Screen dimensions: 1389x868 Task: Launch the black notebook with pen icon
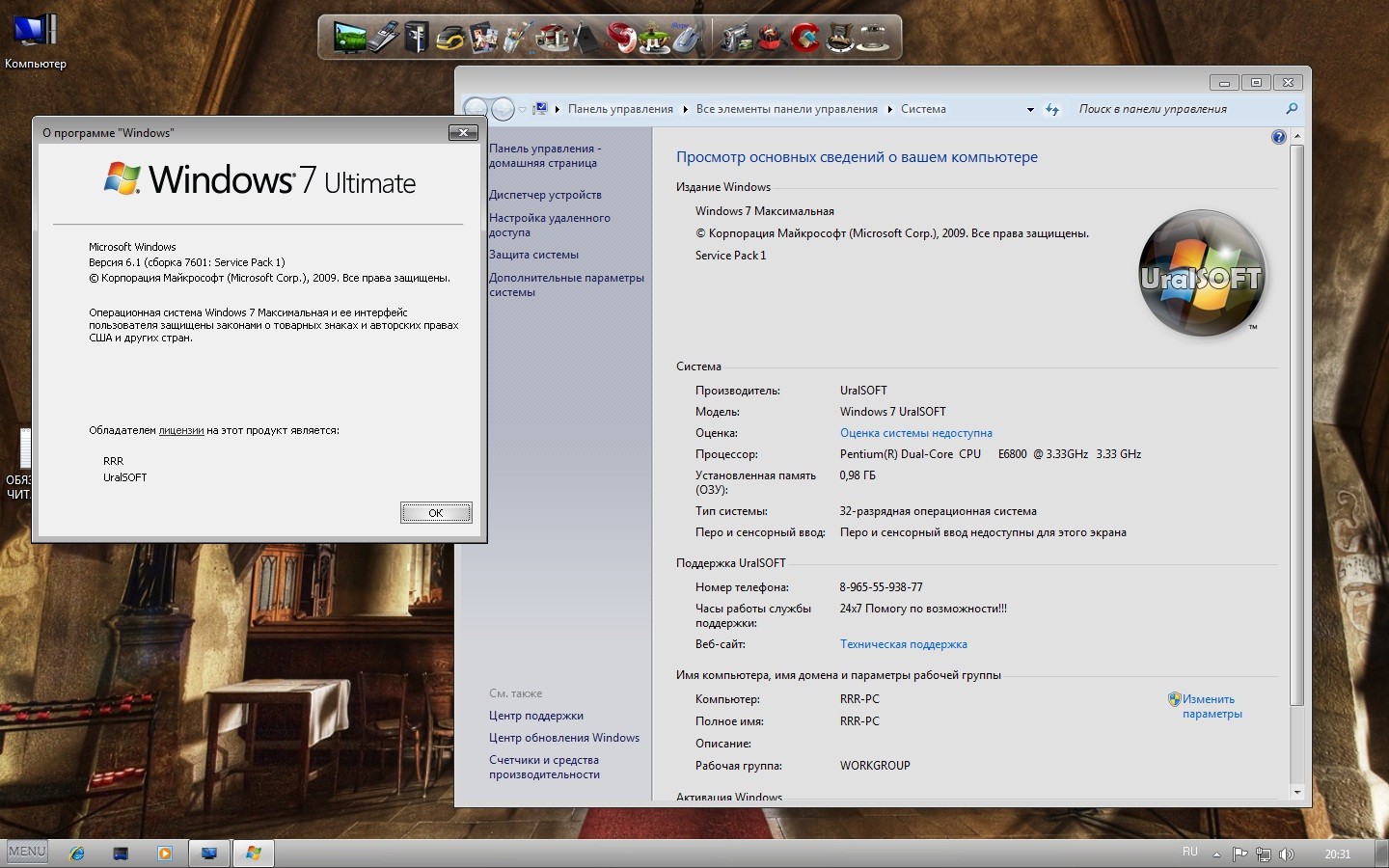click(586, 38)
